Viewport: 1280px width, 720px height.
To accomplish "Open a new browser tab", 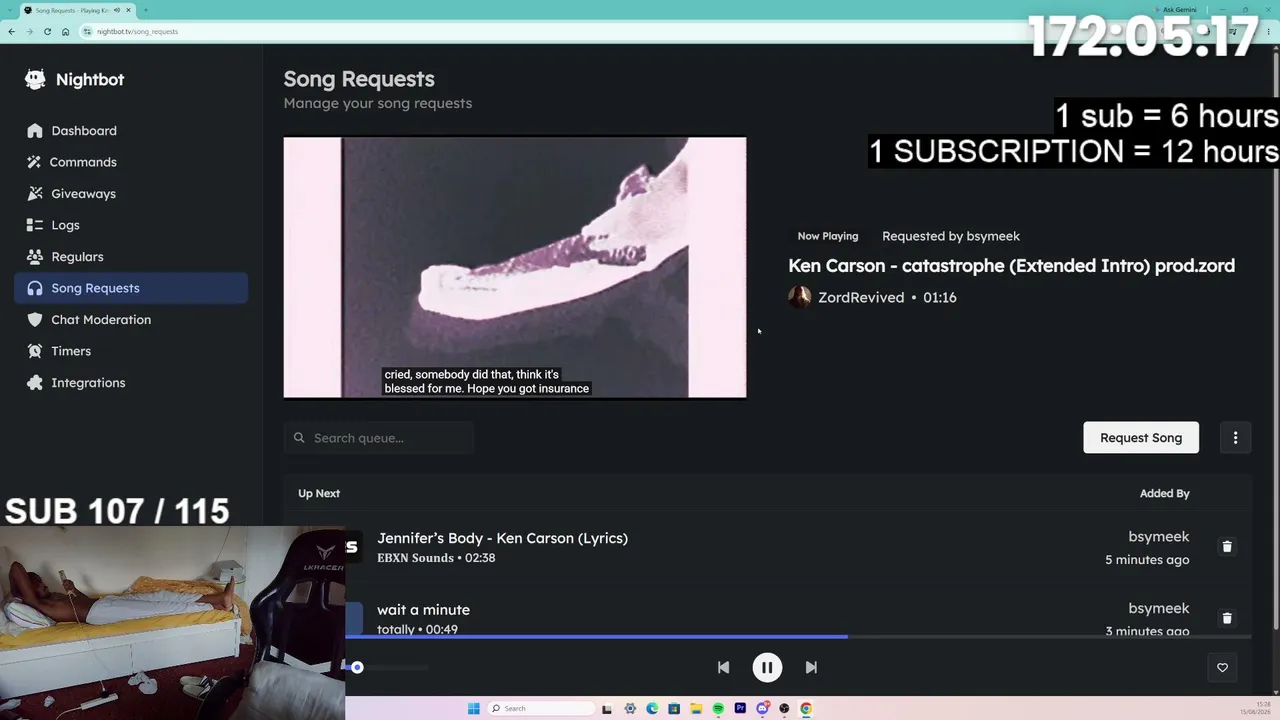I will pyautogui.click(x=146, y=10).
